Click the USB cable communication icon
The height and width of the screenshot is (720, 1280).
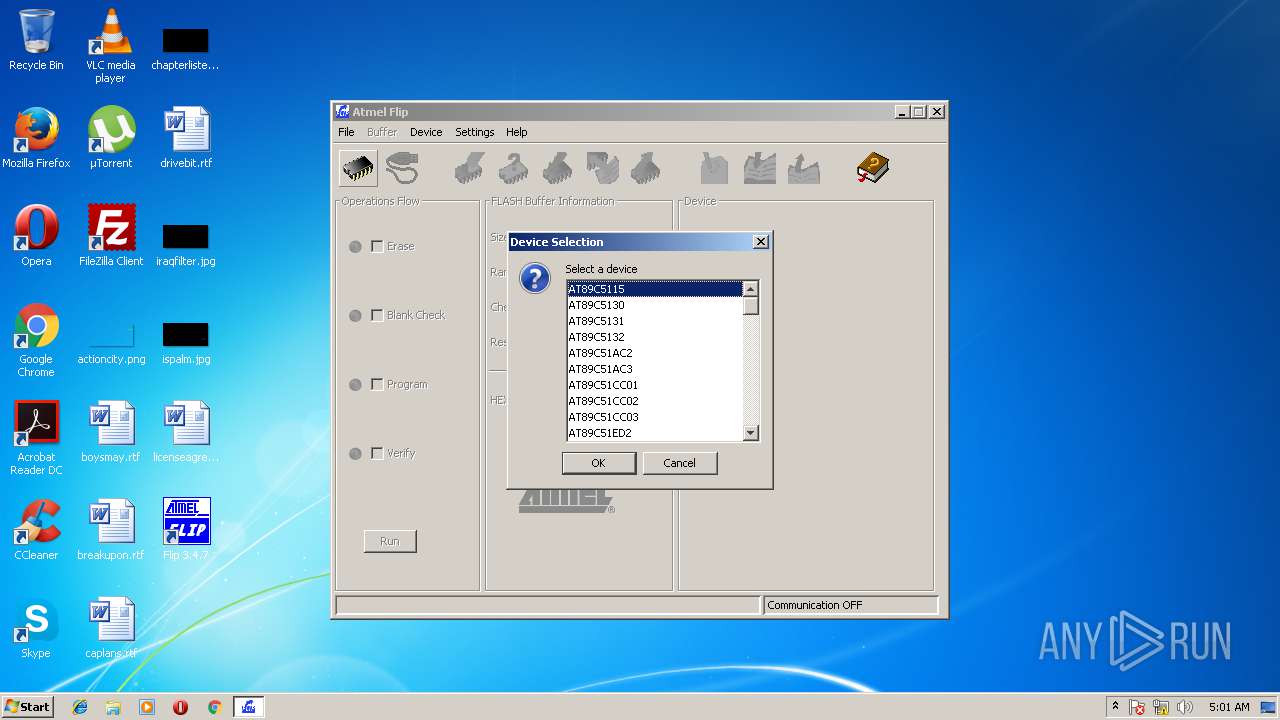[402, 168]
